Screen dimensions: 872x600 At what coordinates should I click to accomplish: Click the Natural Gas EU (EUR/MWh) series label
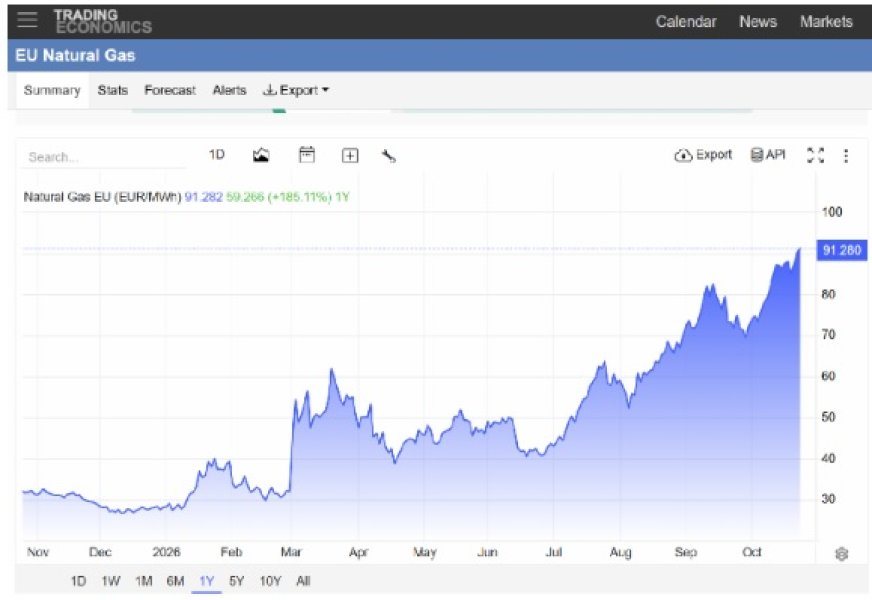[102, 197]
